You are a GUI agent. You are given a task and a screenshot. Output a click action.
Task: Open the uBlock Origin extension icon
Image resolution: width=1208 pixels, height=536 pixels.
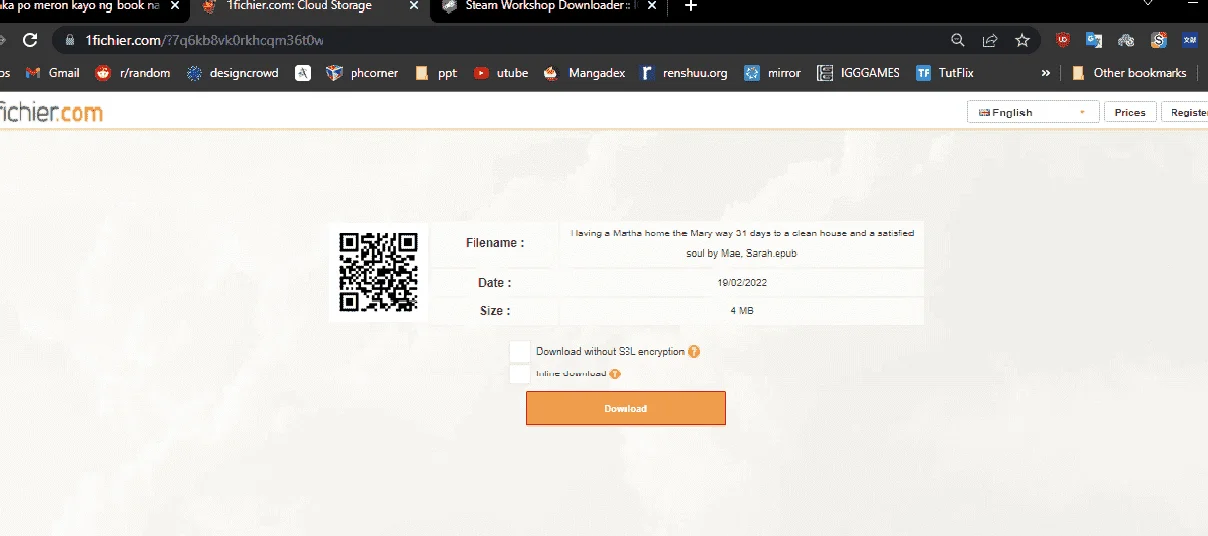coord(1062,40)
